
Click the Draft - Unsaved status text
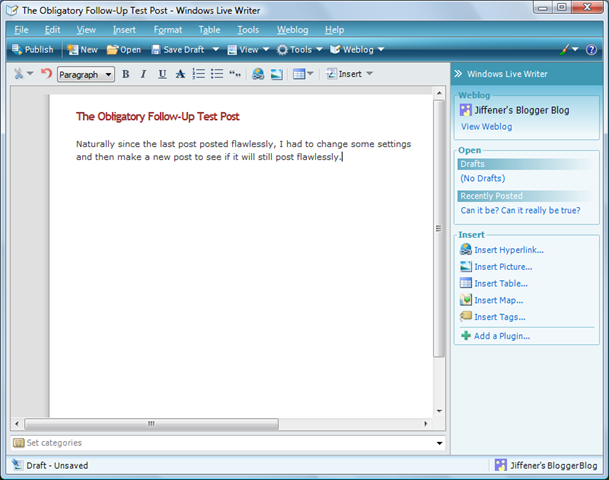click(57, 465)
